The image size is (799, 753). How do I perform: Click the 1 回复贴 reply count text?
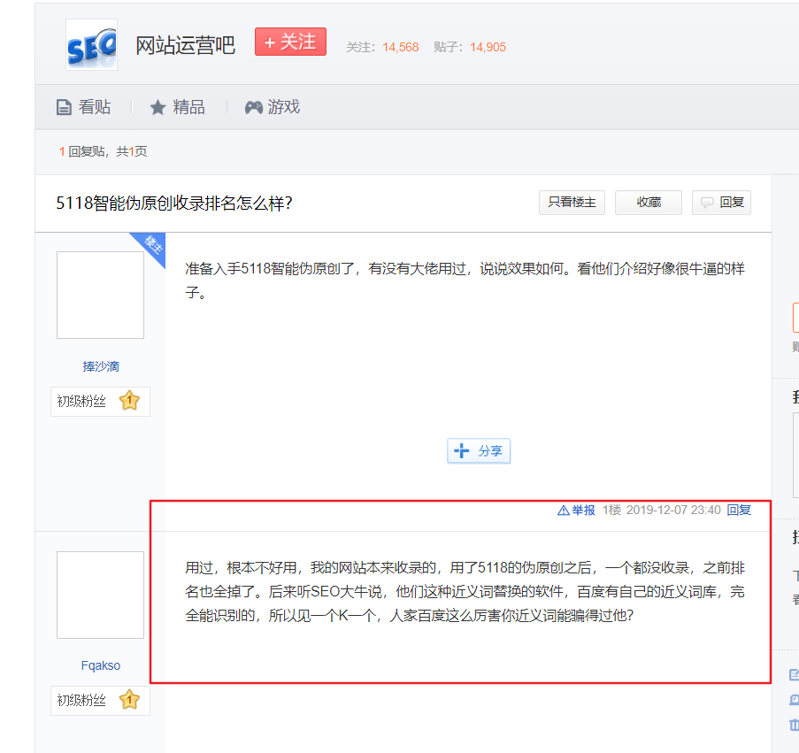[82, 151]
